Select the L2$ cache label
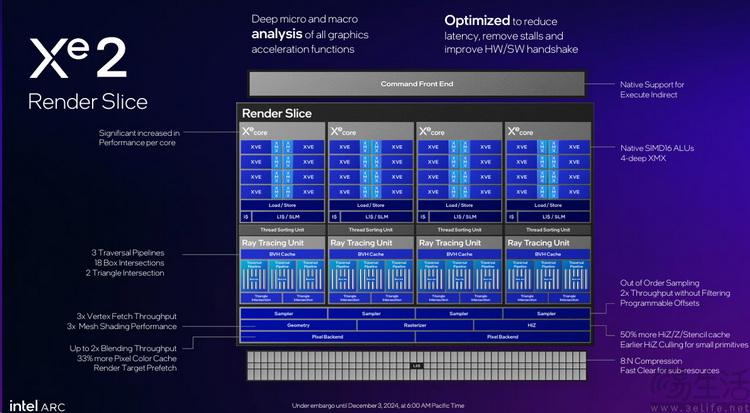 click(417, 366)
